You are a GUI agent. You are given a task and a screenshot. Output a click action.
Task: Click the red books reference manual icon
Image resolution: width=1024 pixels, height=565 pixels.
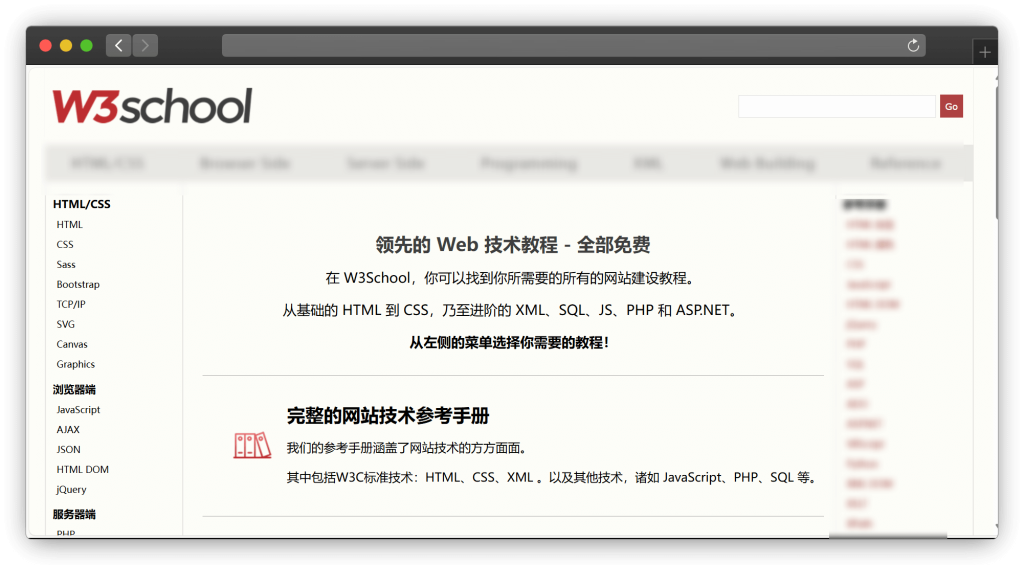coord(252,445)
